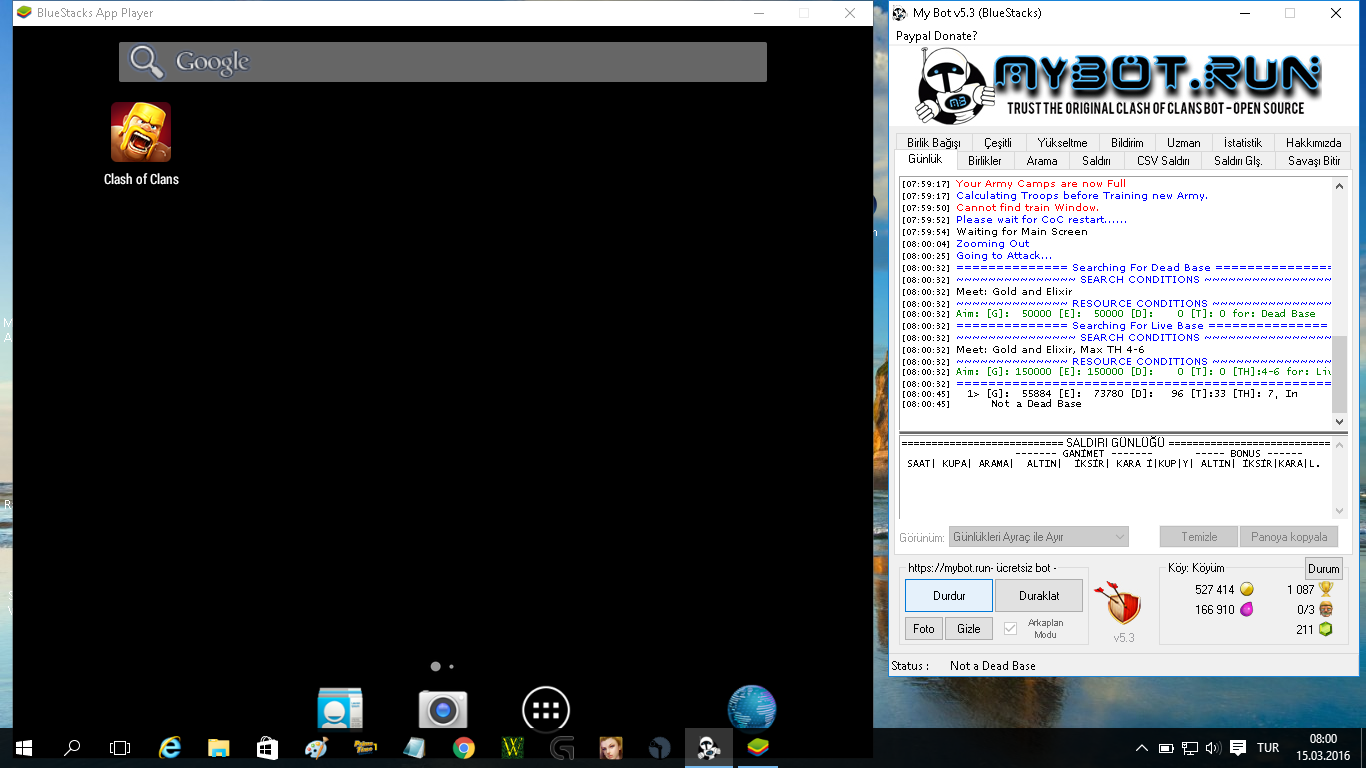The width and height of the screenshot is (1366, 768).
Task: Click the Duraklat pause button
Action: pos(1039,596)
